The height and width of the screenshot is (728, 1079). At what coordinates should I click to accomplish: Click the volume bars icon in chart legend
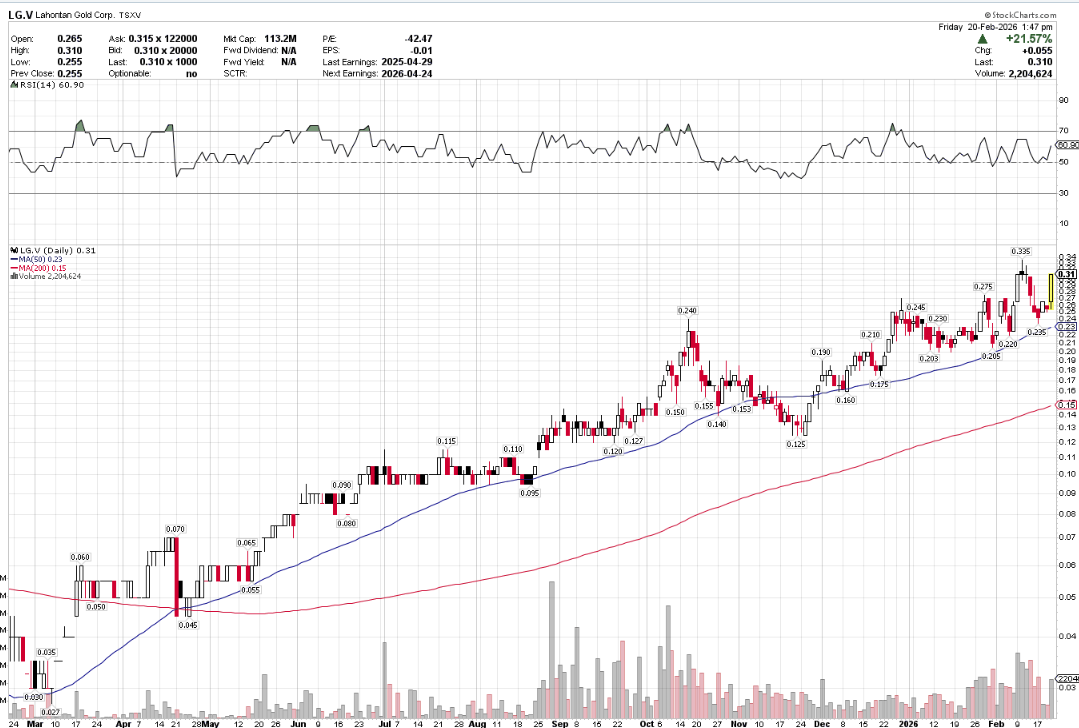(x=11, y=276)
